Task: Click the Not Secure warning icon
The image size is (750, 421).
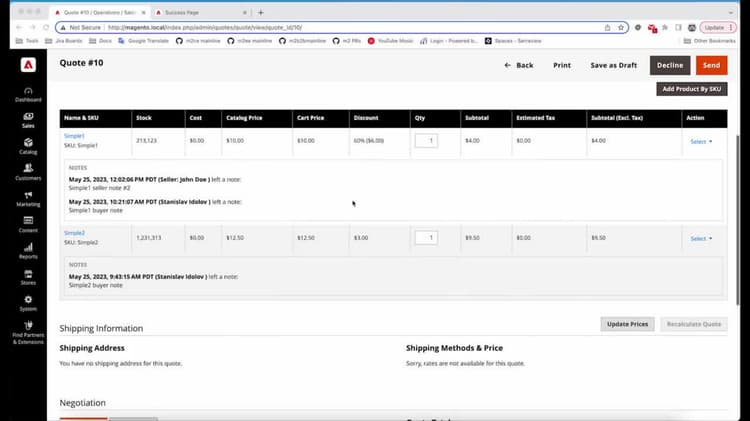Action: (x=63, y=28)
